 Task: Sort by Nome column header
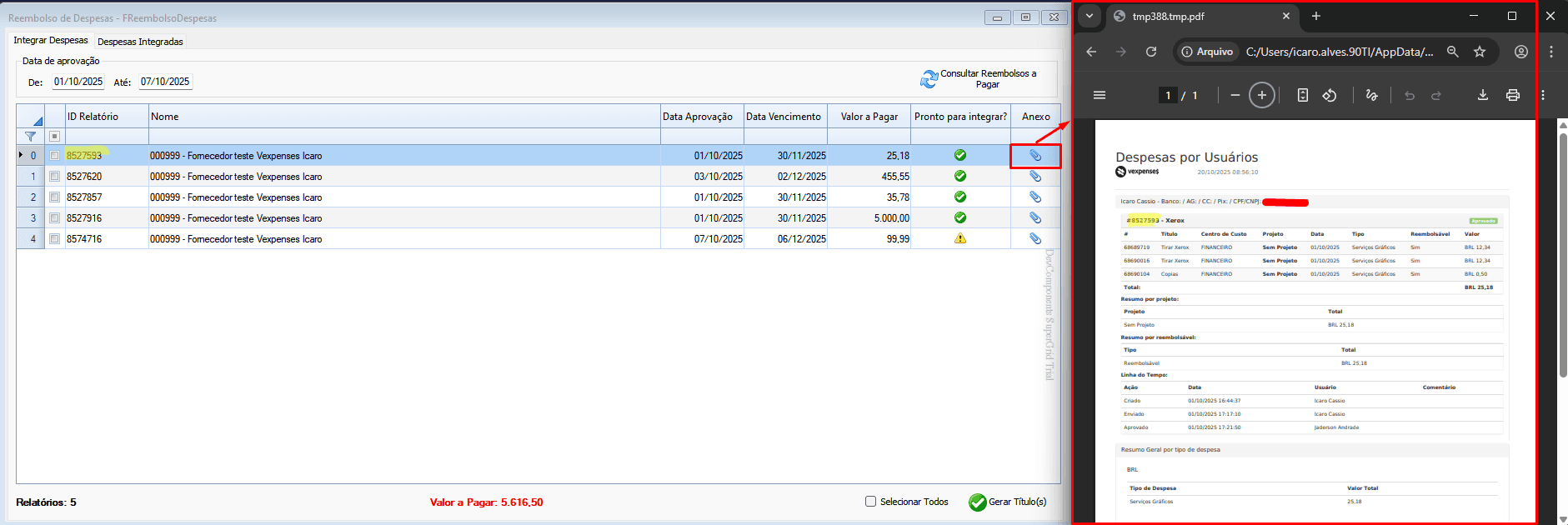(404, 117)
